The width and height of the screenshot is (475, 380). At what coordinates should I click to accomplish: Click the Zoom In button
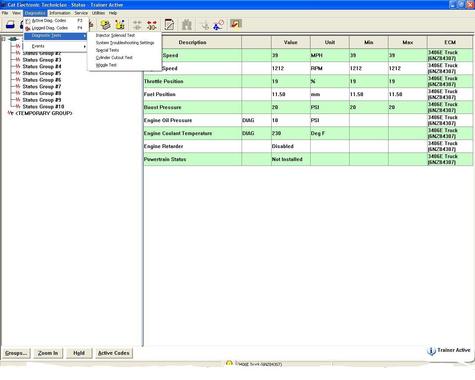(x=48, y=353)
